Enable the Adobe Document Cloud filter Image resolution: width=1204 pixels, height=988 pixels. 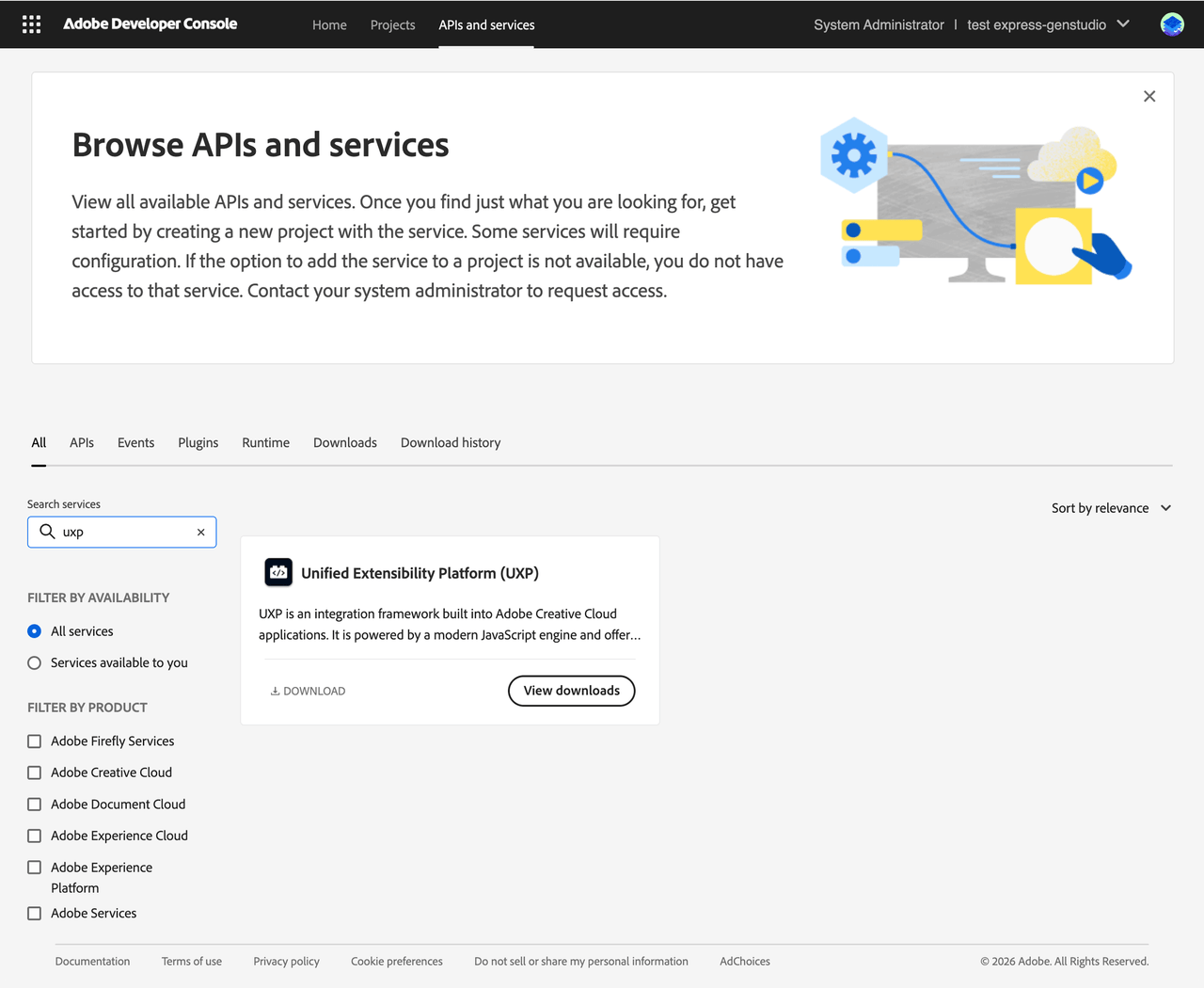click(x=34, y=804)
